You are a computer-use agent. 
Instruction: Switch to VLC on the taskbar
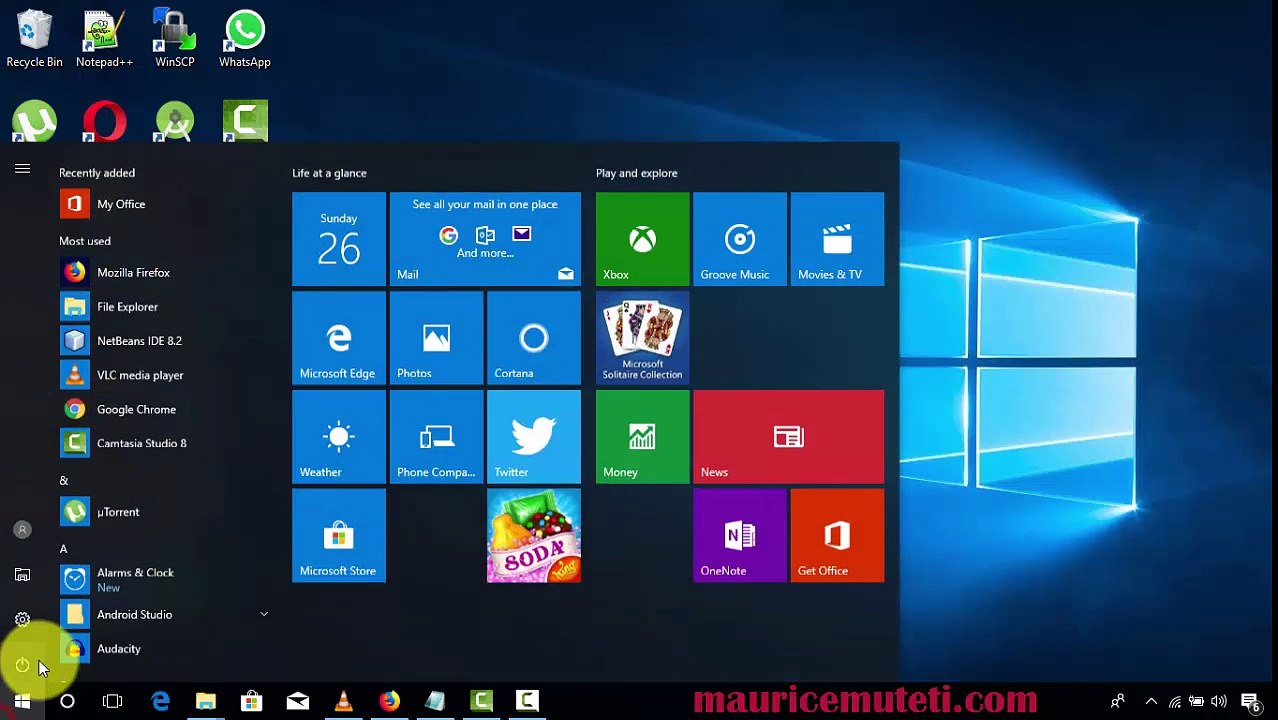coord(344,702)
